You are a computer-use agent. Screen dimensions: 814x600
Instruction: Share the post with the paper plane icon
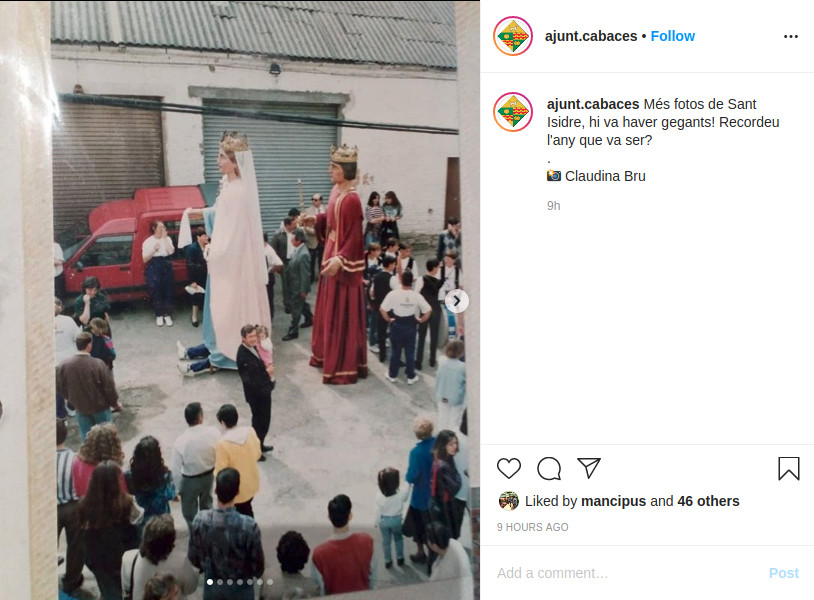(x=589, y=468)
